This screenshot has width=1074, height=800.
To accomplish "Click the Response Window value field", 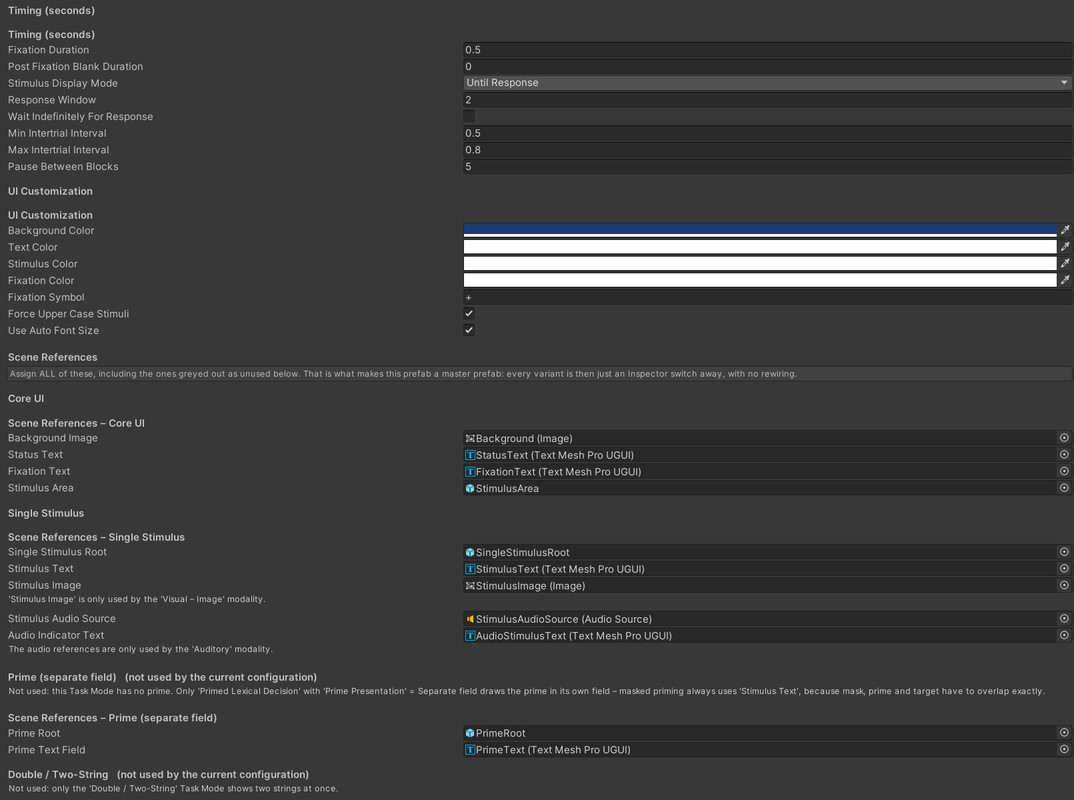I will point(767,100).
